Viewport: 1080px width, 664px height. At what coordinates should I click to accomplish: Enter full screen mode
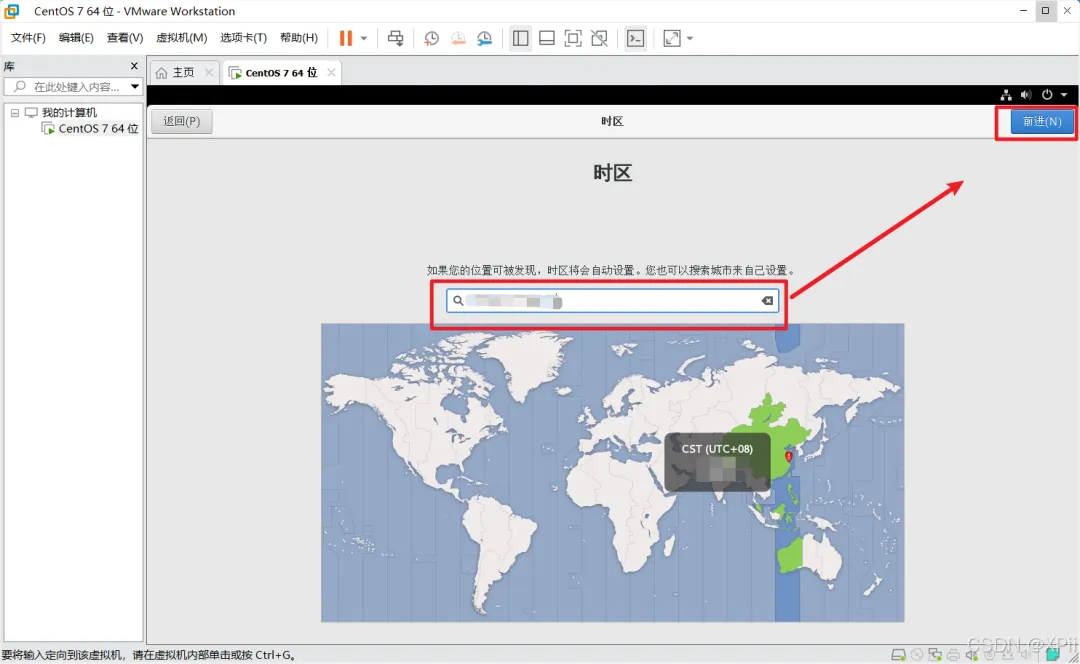(573, 39)
